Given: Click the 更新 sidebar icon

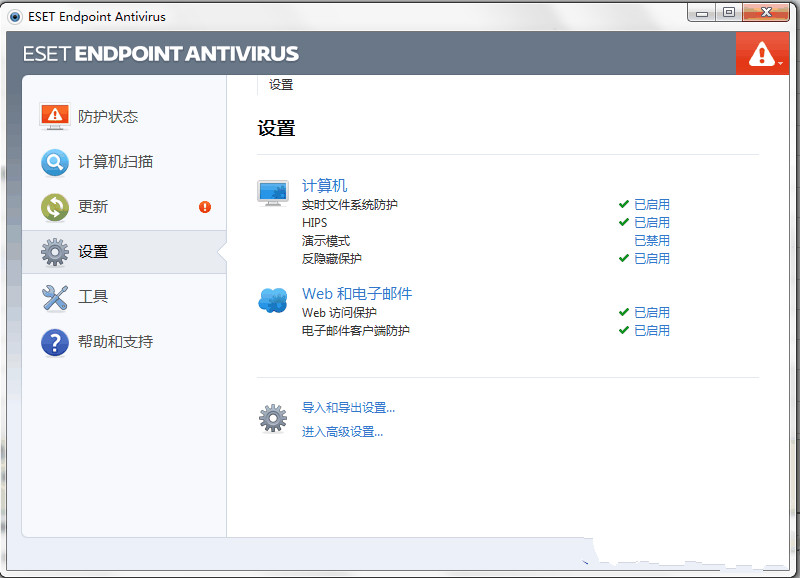Looking at the screenshot, I should [54, 206].
